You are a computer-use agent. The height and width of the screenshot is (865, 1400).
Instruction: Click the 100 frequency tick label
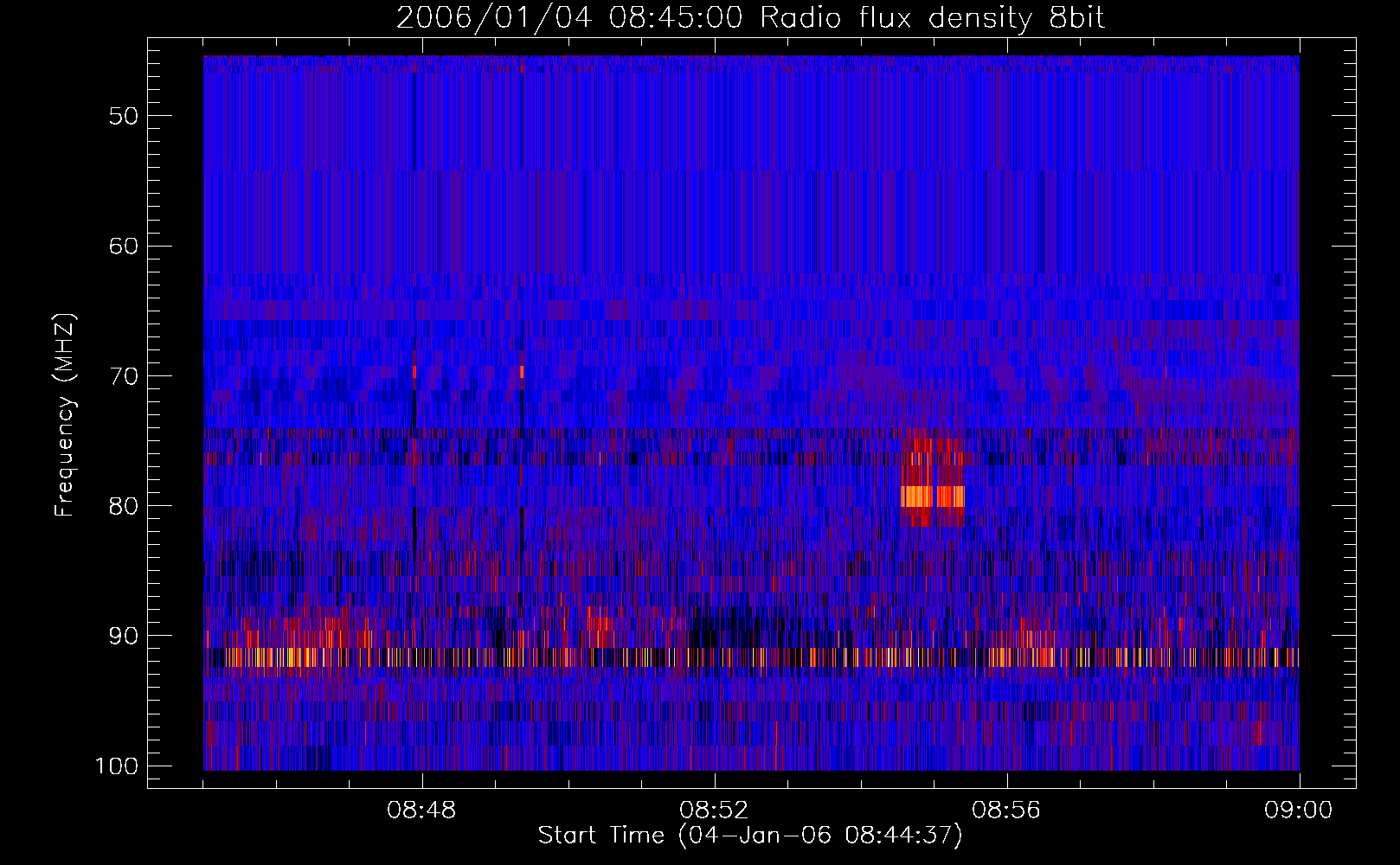pyautogui.click(x=117, y=766)
